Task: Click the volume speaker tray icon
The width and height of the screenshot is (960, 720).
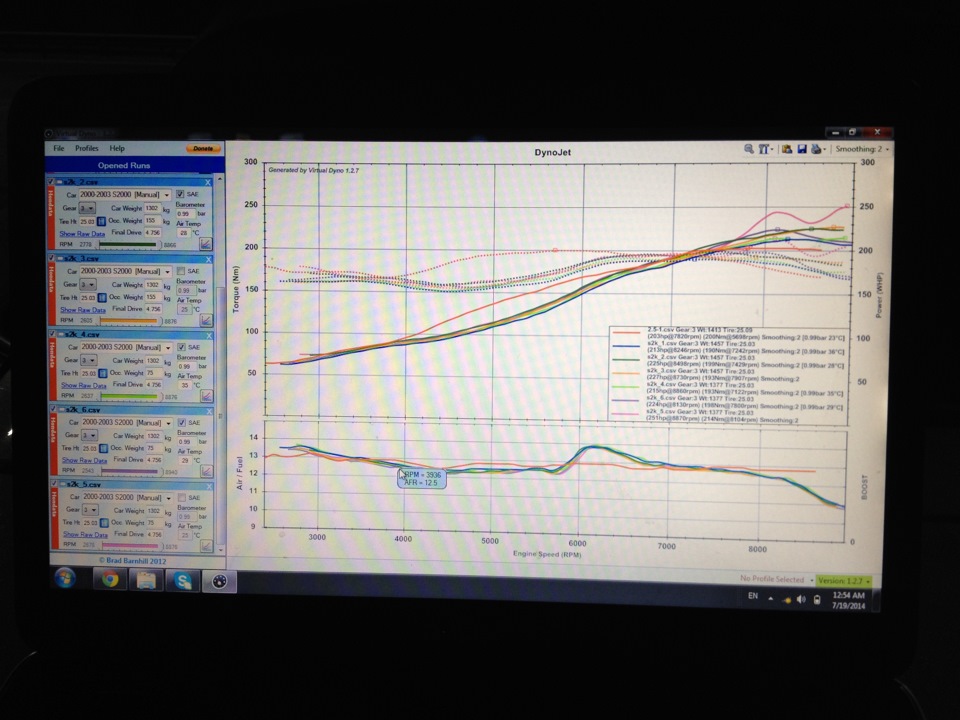Action: tap(801, 599)
